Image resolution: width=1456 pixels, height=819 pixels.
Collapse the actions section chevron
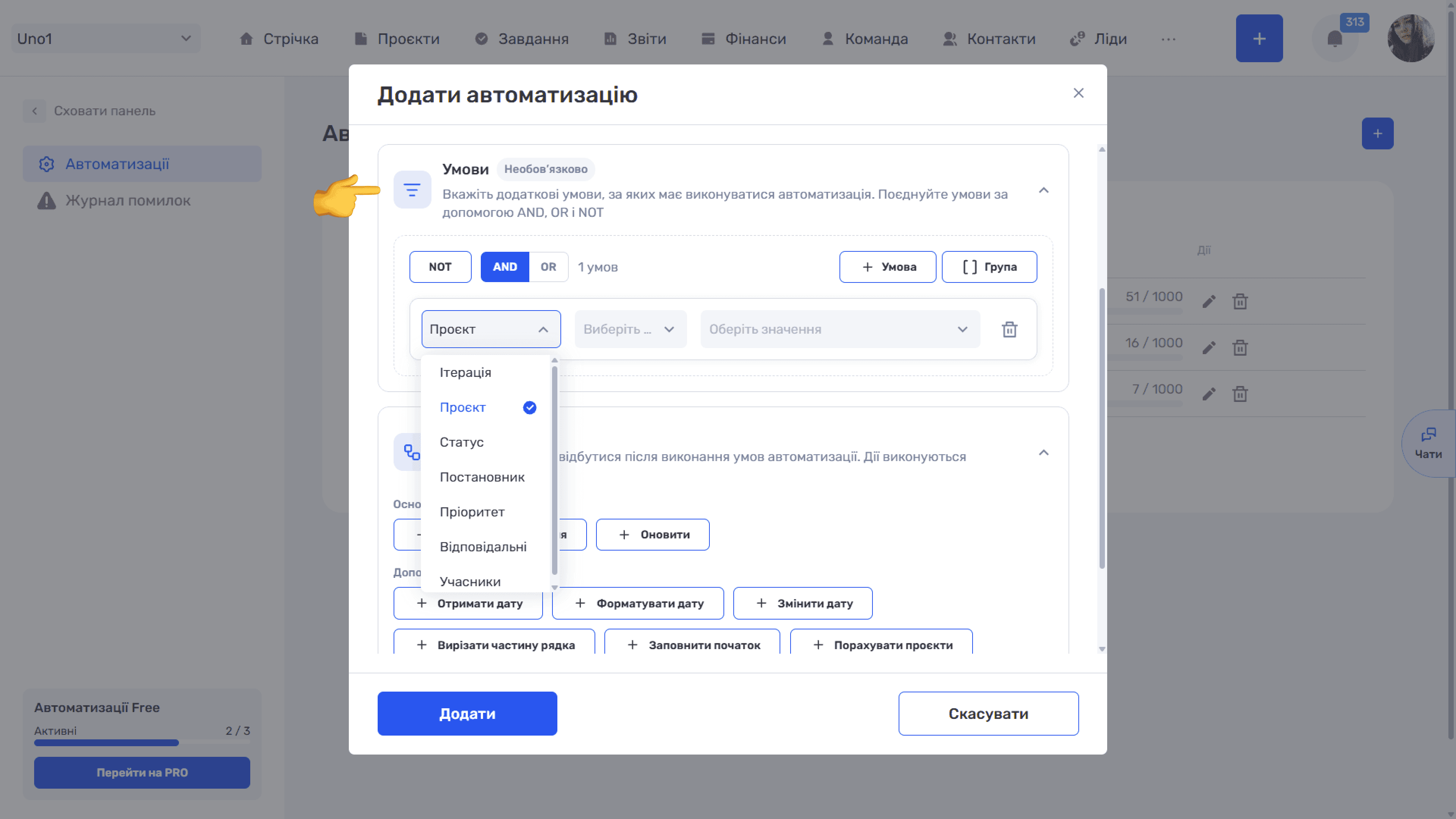click(1043, 453)
